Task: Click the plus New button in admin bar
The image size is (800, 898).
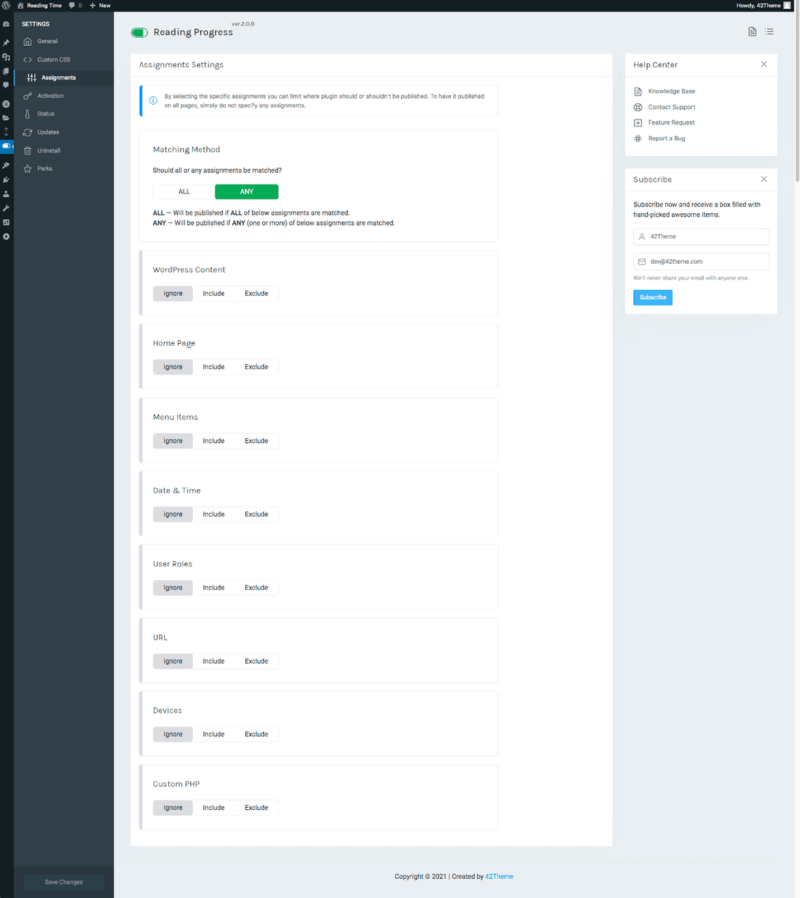Action: 100,5
